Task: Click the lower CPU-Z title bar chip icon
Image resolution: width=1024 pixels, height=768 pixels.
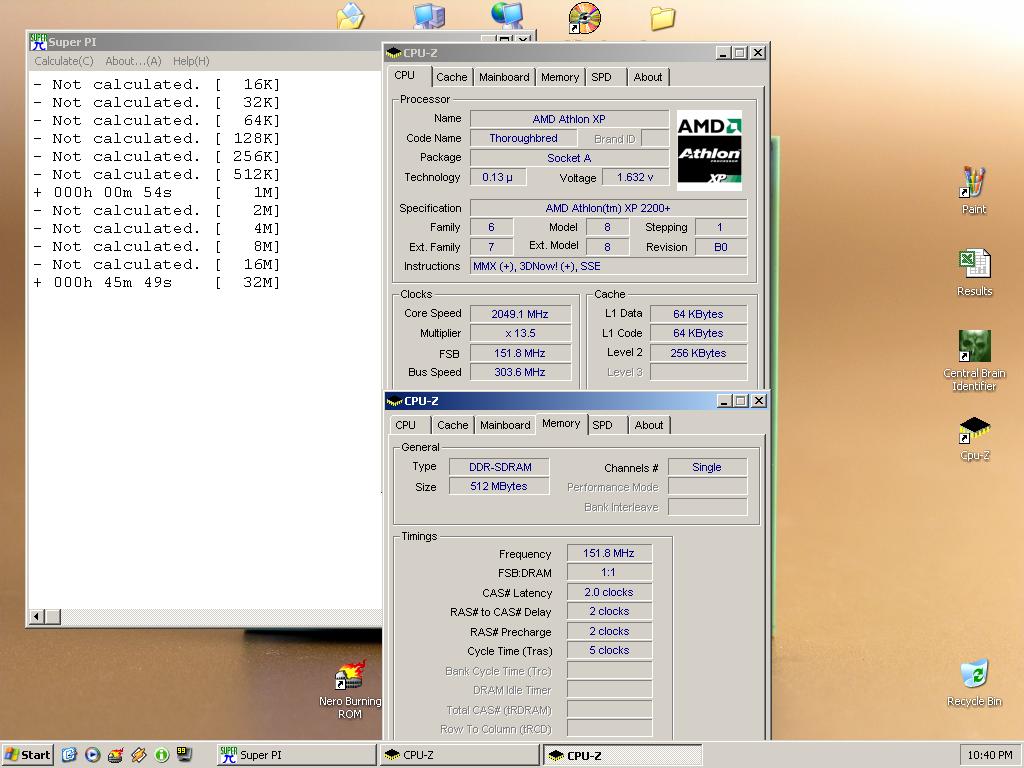Action: tap(394, 401)
